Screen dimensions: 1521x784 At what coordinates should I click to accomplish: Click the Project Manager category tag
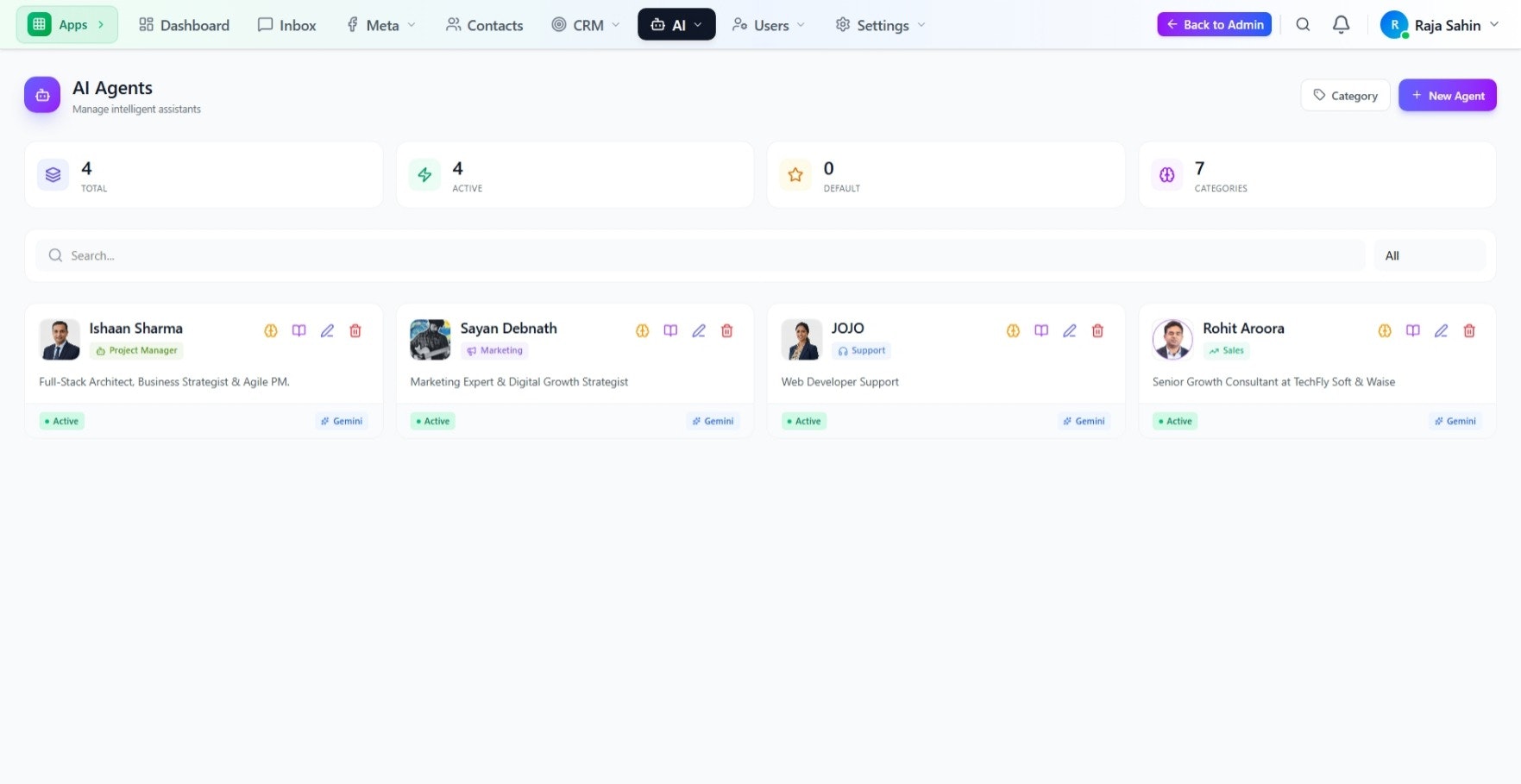coord(136,351)
